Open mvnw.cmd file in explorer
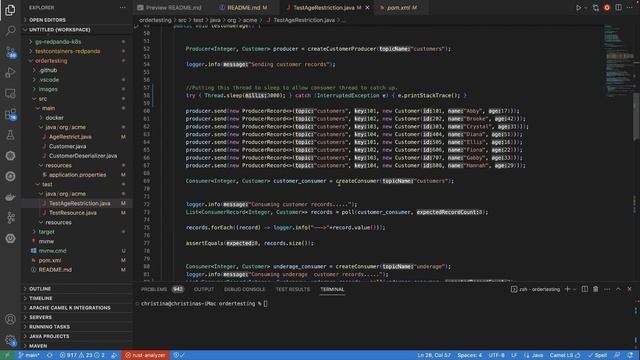The image size is (640, 360). click(52, 251)
